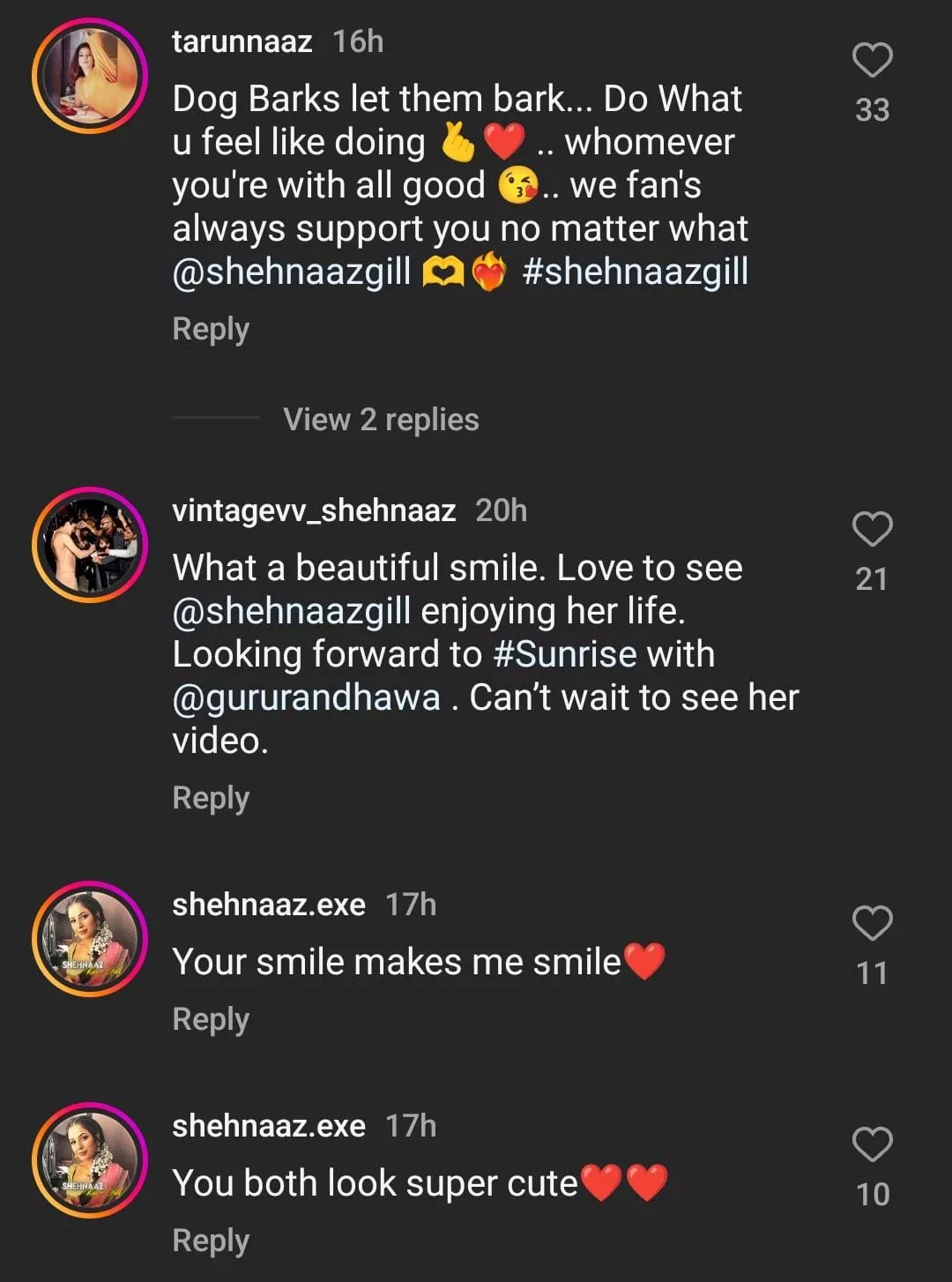This screenshot has width=952, height=1282.
Task: Open @shehnaazgill mention in tarunnaaz's comment
Action: pos(292,272)
